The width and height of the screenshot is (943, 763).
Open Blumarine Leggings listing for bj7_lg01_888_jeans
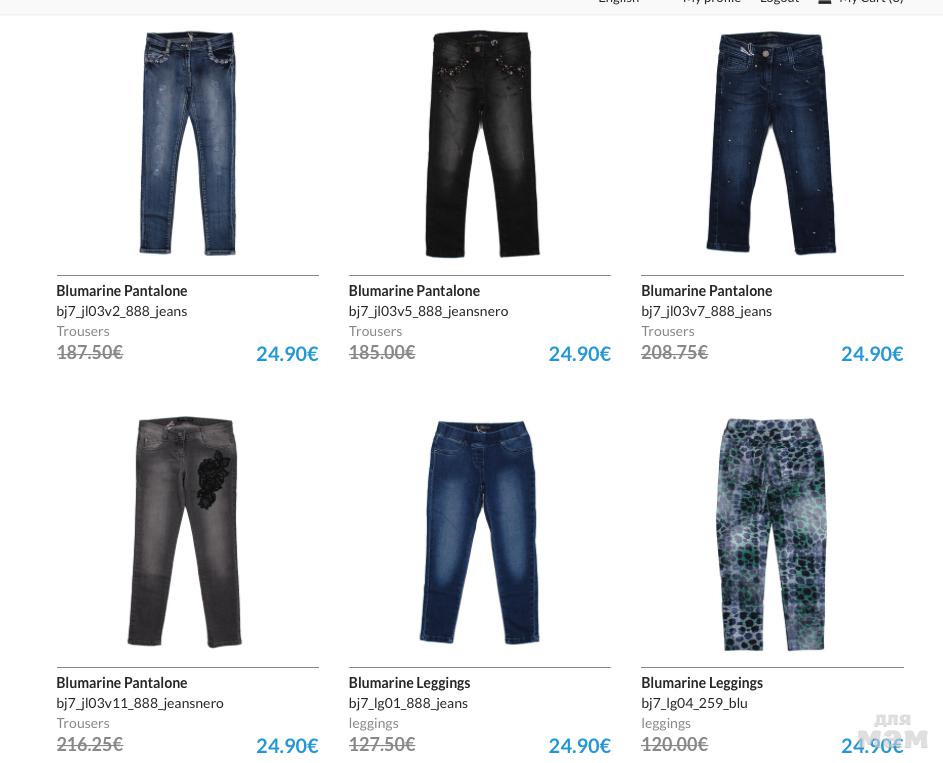[x=409, y=683]
